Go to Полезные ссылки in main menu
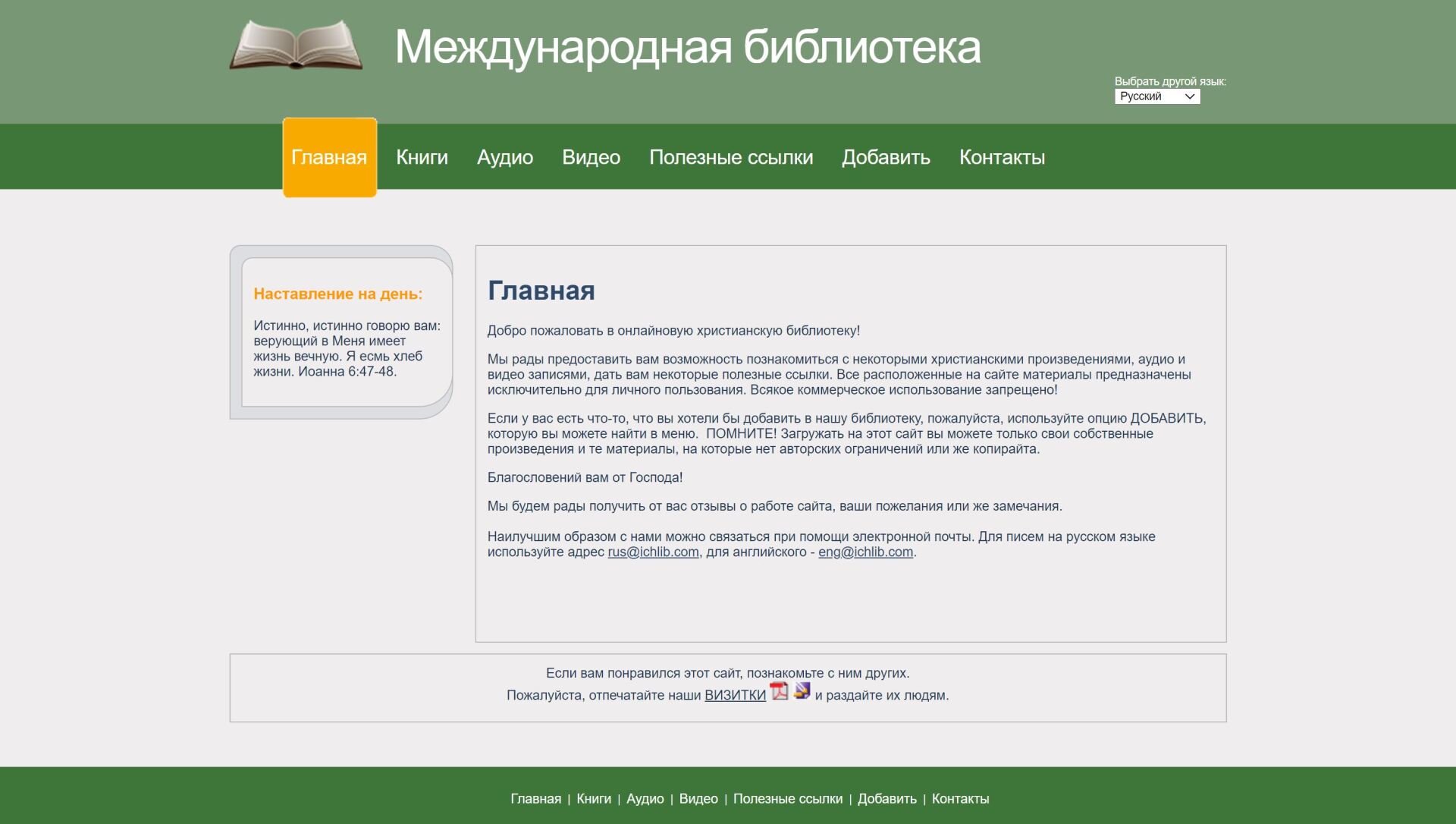 (x=731, y=157)
